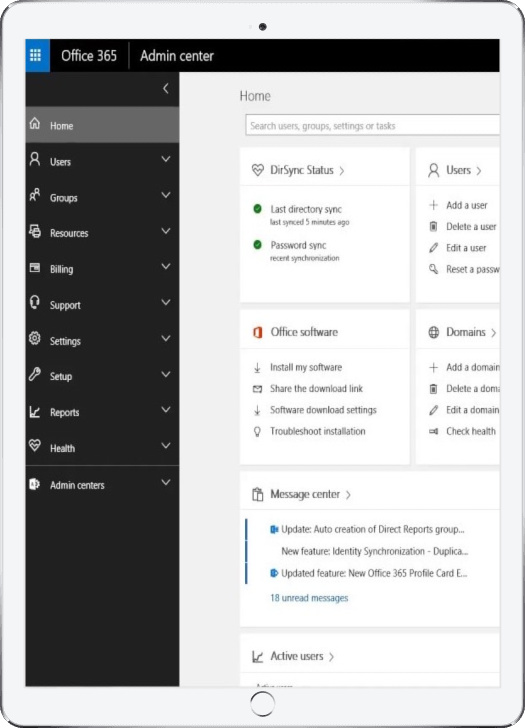Click the Reports chart icon in sidebar

point(35,411)
